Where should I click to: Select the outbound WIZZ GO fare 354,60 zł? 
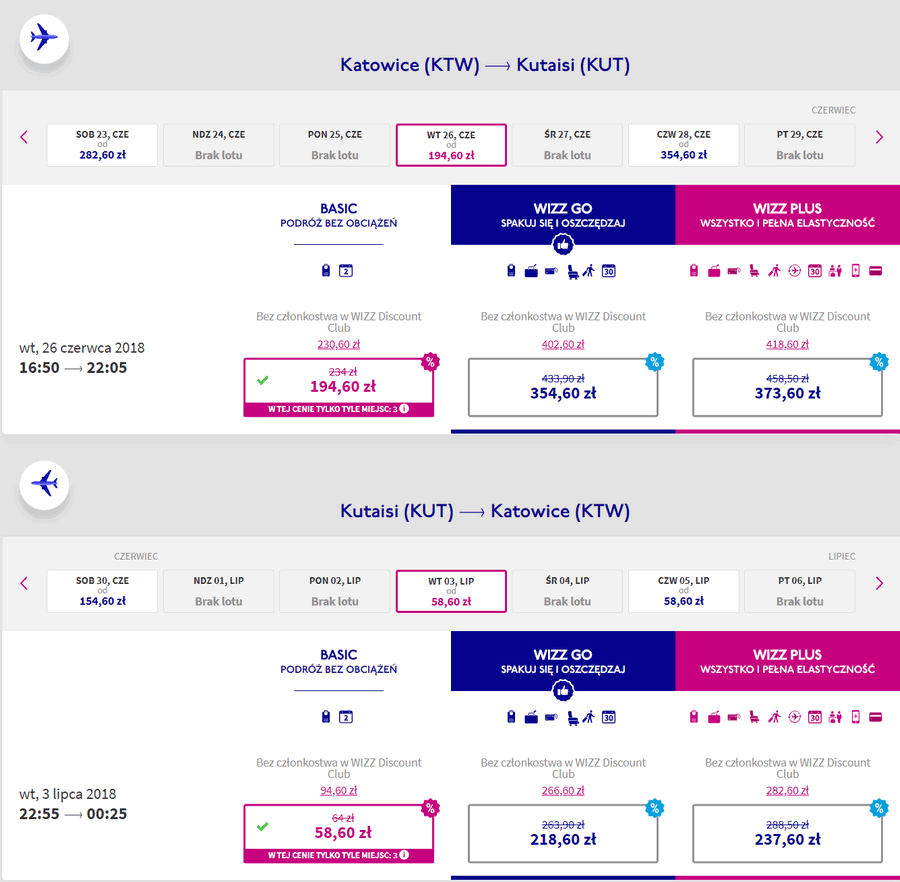(x=562, y=387)
